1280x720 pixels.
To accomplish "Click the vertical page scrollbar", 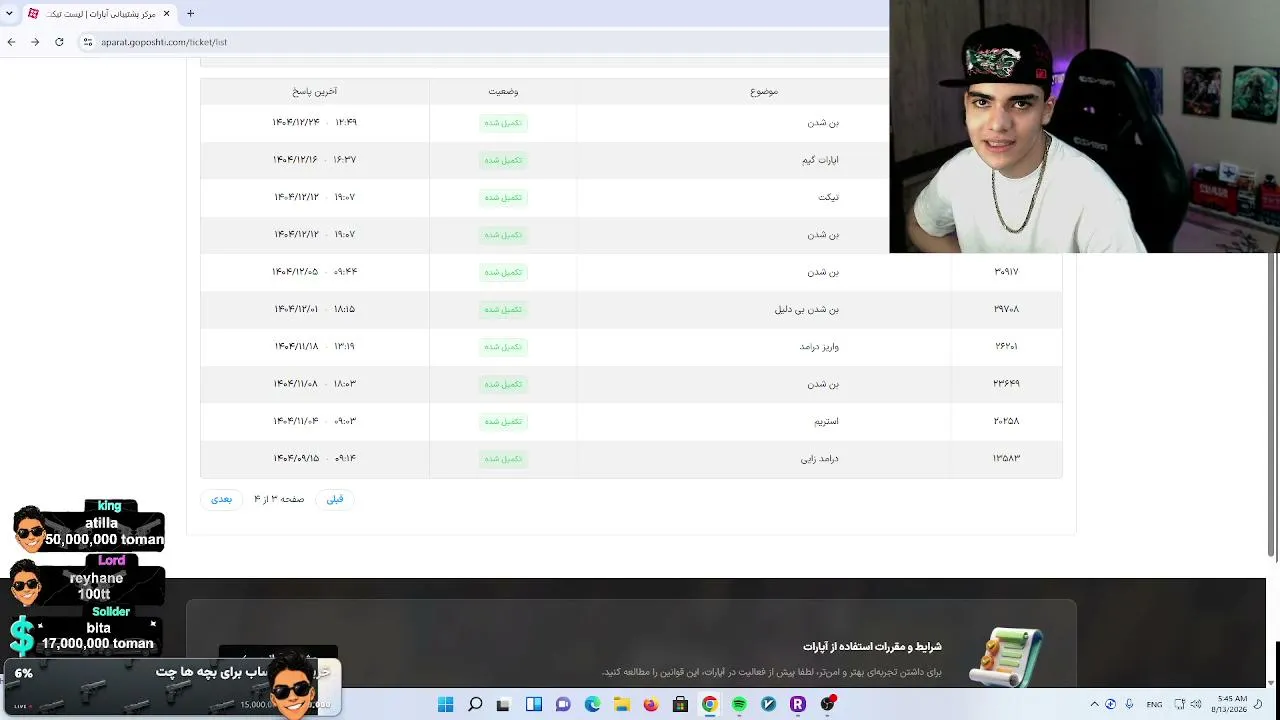I will point(1272,405).
